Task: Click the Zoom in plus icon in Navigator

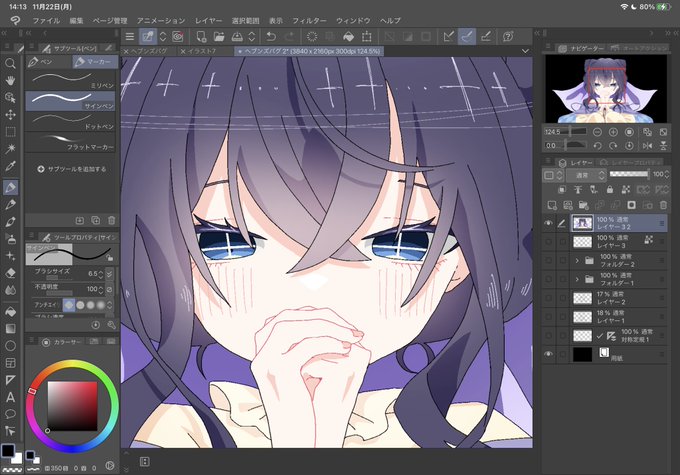Action: (613, 132)
